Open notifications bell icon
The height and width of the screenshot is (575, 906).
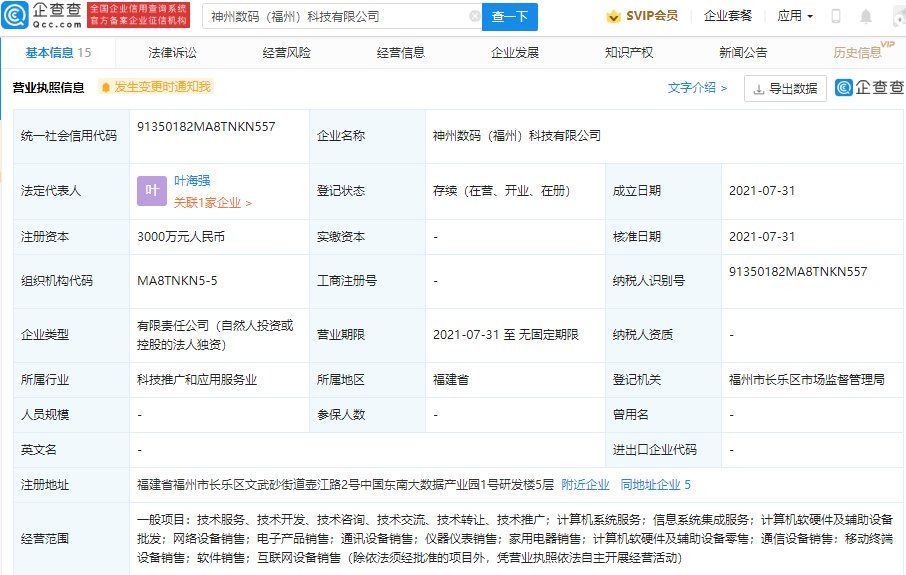(x=866, y=17)
